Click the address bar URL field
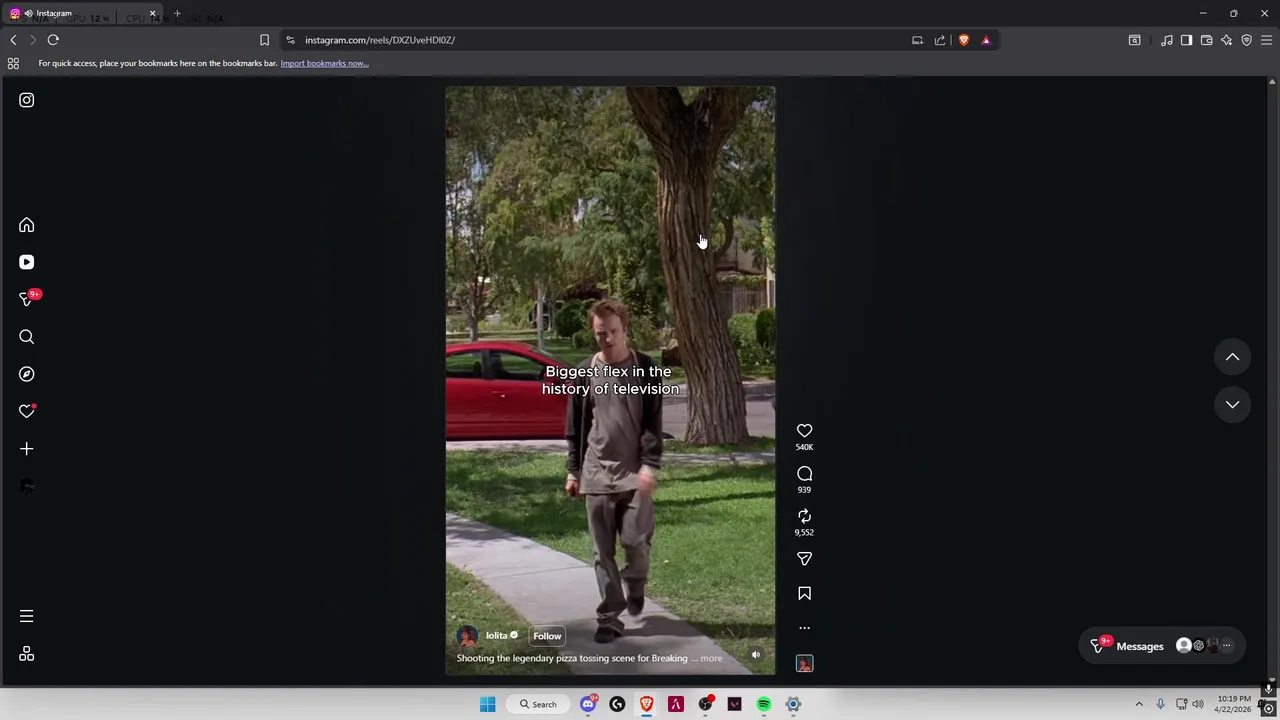Viewport: 1280px width, 720px height. tap(600, 40)
